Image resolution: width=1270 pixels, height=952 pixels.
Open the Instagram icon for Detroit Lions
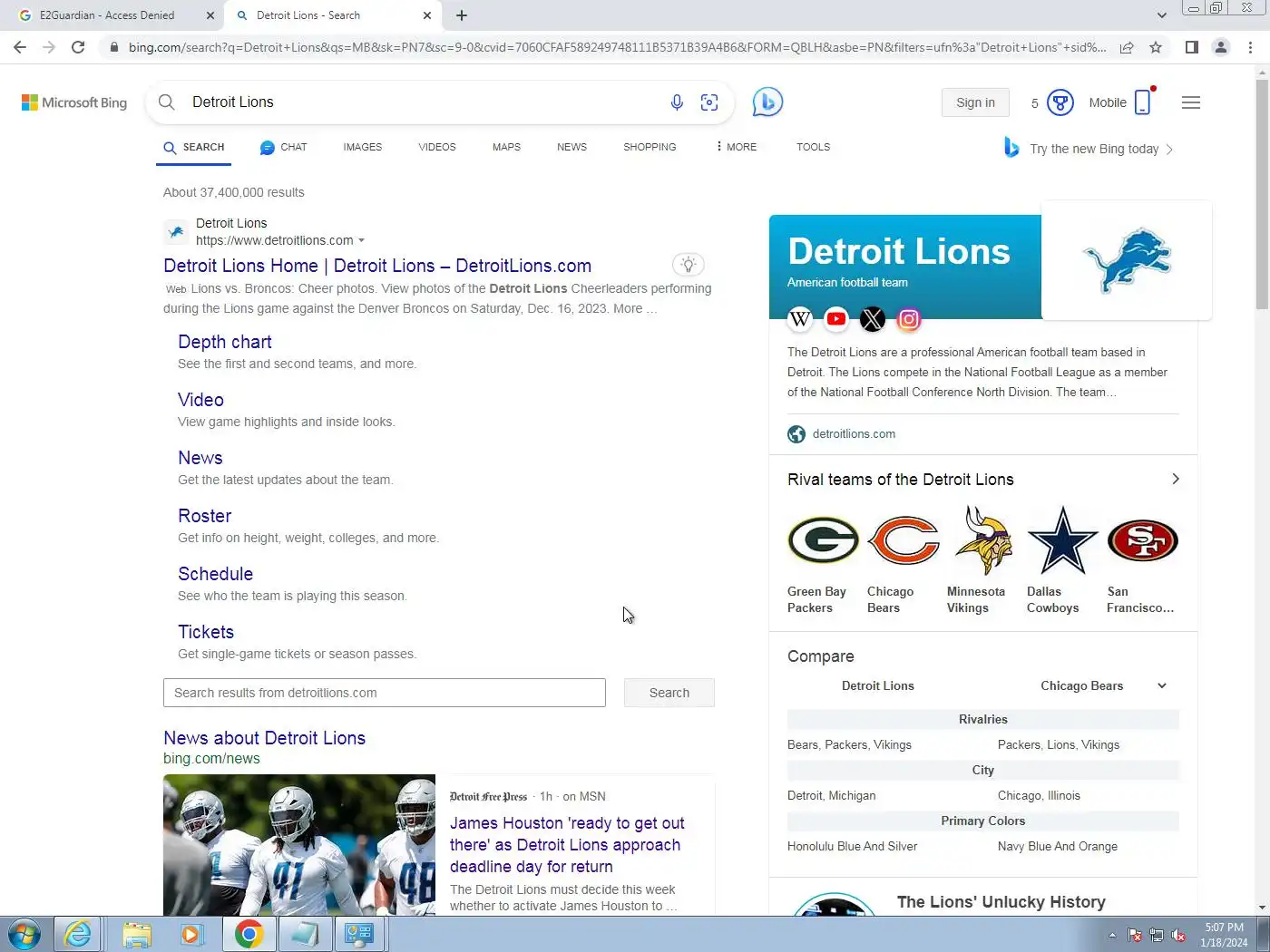[x=909, y=318]
